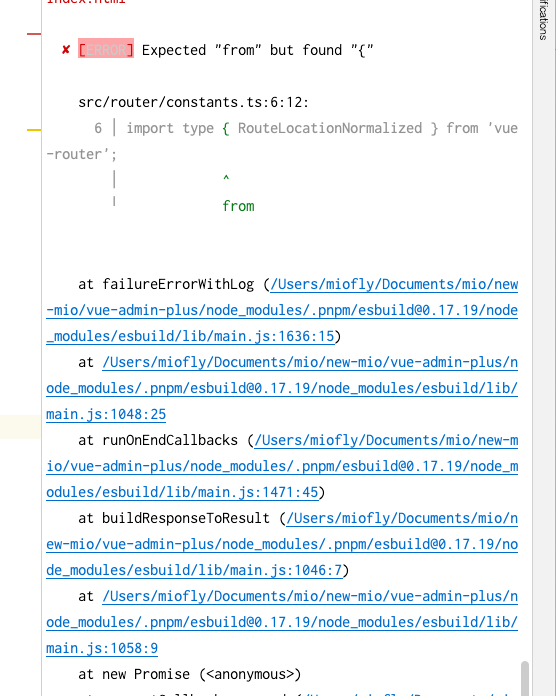
Task: Open the runOnEndCallbacks main.js:1471:45 link
Action: click(282, 466)
